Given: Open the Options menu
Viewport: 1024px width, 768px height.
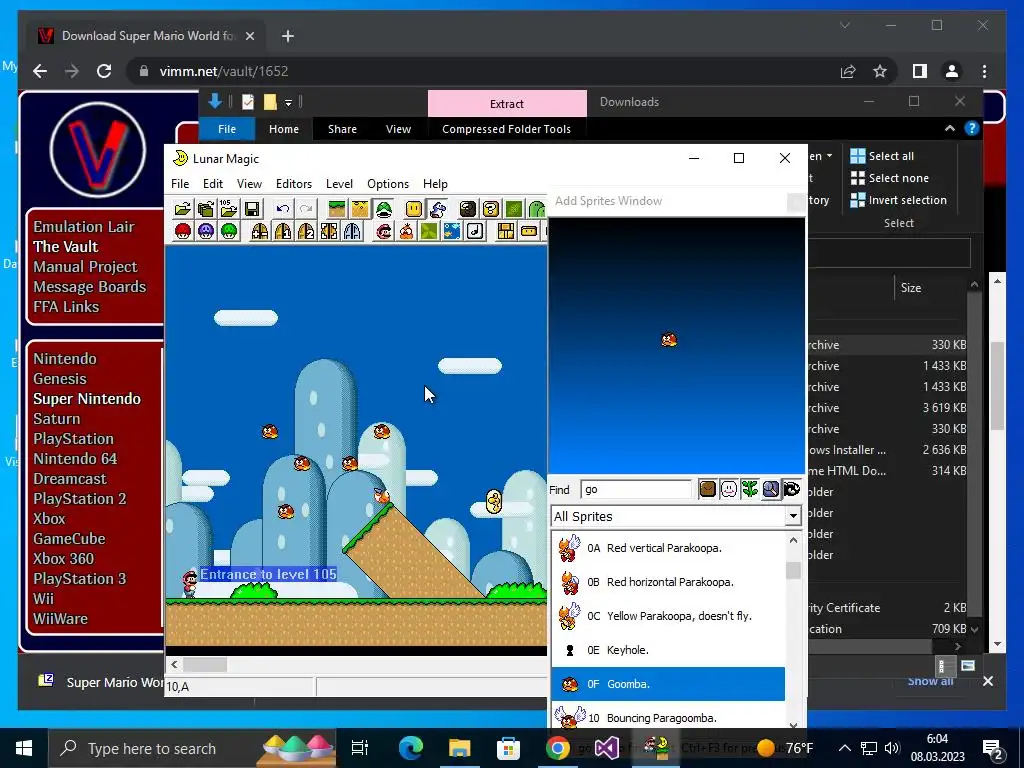Looking at the screenshot, I should point(388,184).
